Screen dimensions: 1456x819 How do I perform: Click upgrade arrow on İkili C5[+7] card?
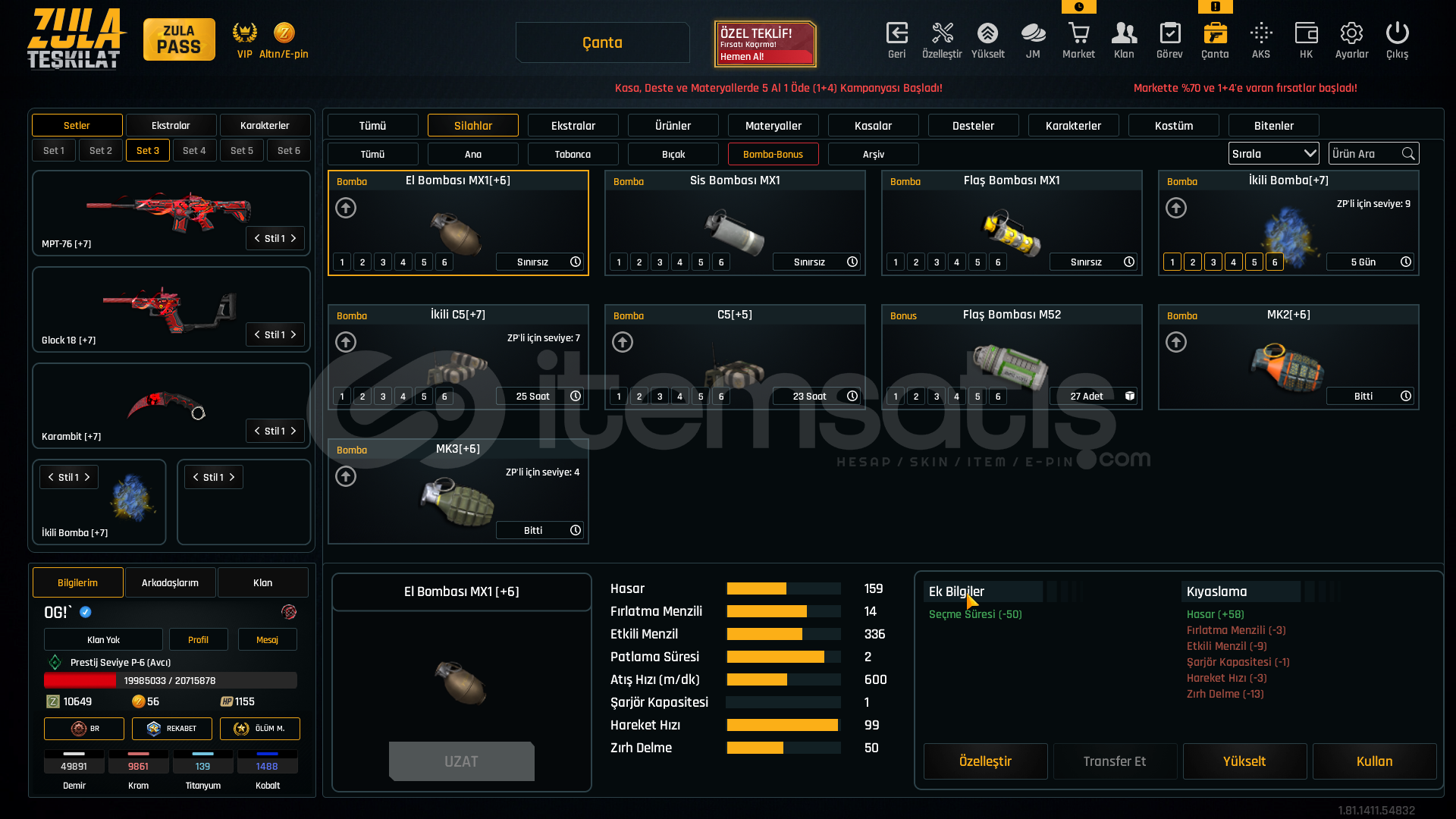[346, 342]
